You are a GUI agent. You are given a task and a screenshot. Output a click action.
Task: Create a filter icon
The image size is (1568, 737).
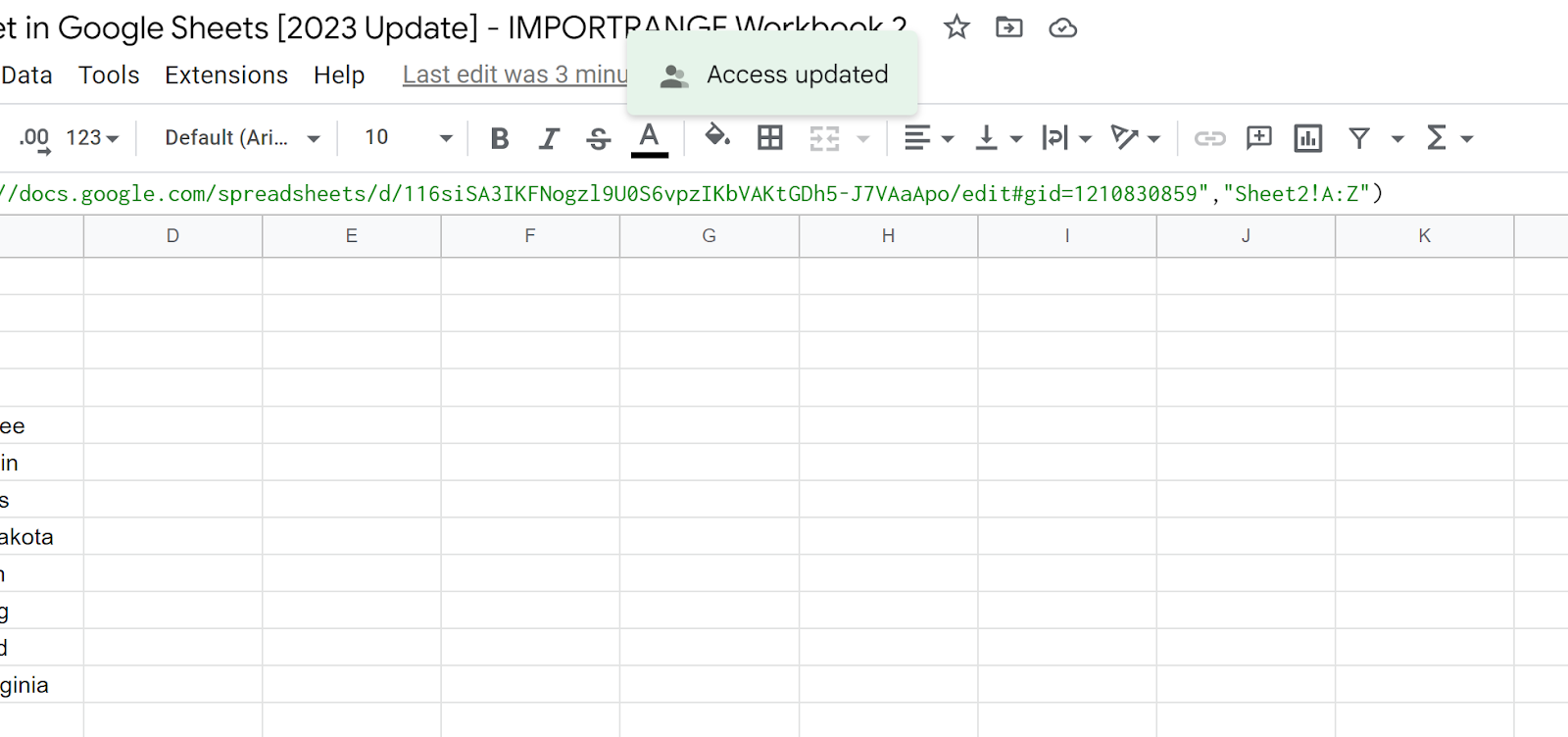1359,138
